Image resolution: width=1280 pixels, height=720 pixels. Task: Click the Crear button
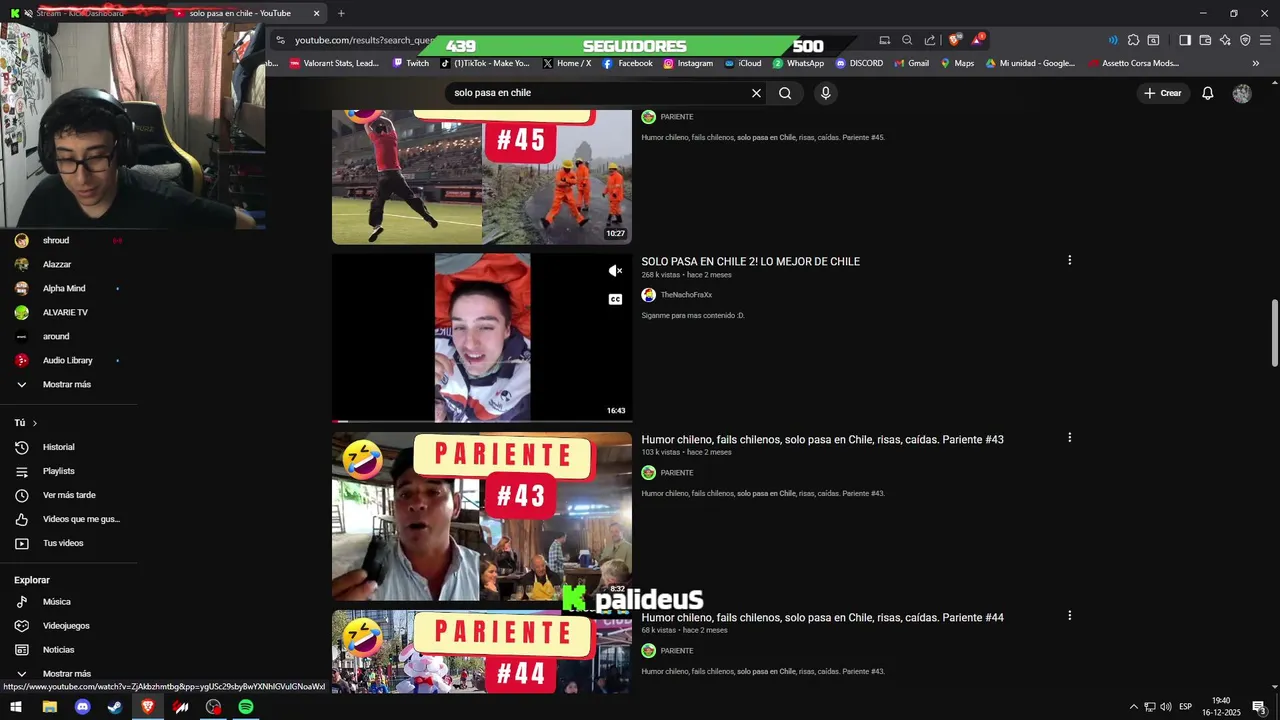pyautogui.click(x=1163, y=93)
